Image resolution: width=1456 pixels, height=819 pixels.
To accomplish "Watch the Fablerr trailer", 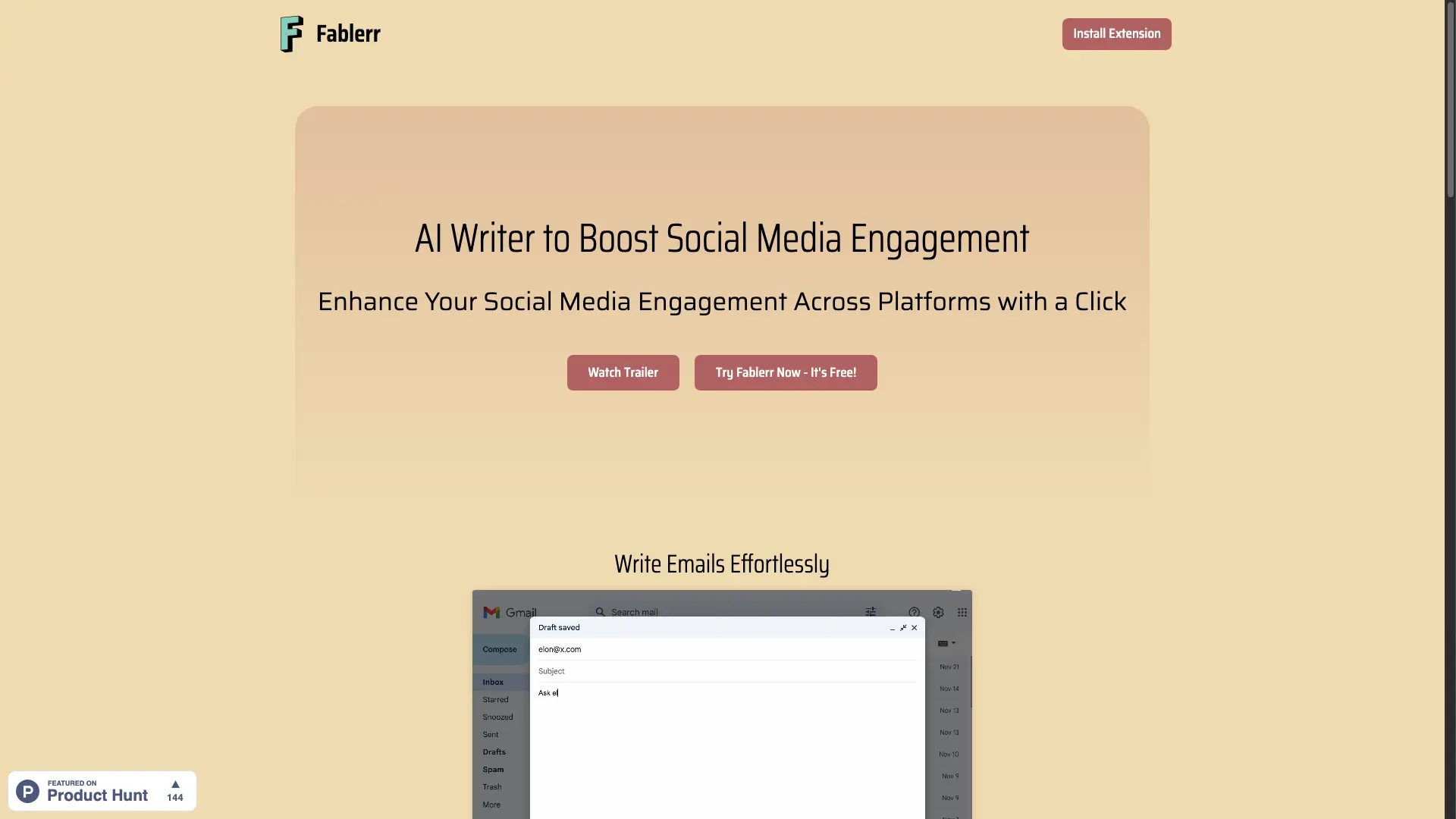I will coord(623,372).
